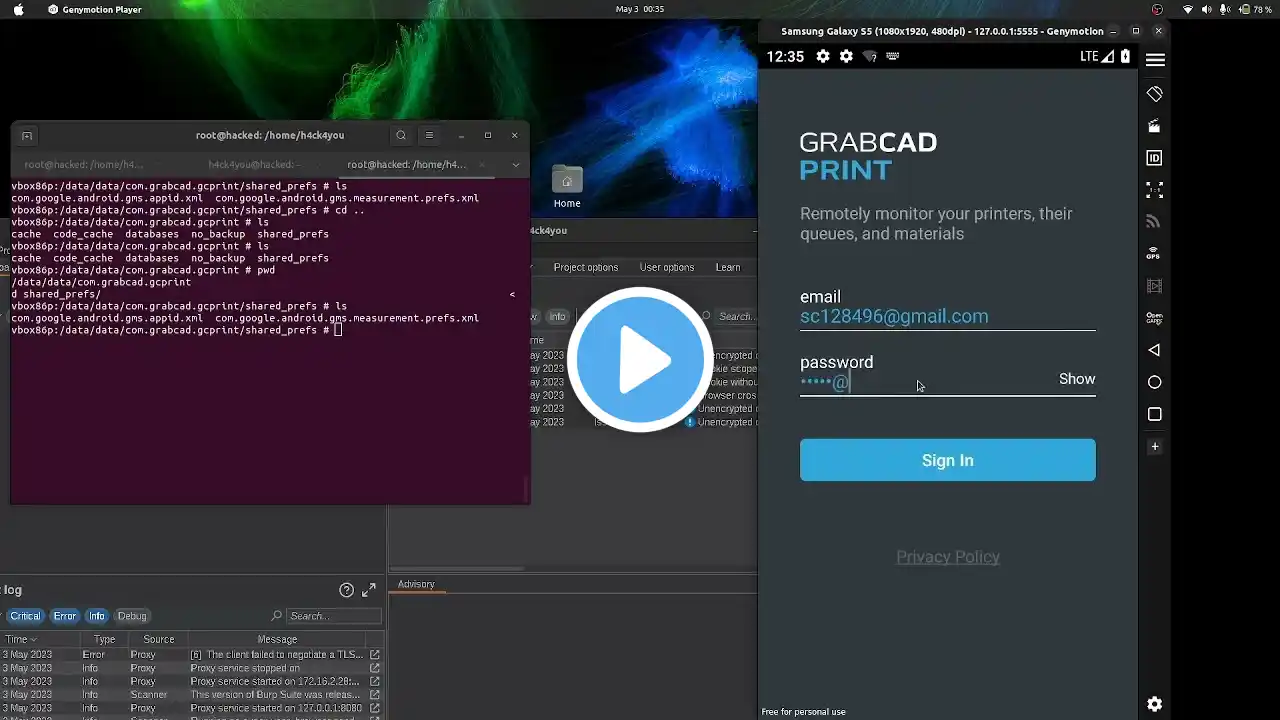This screenshot has height=720, width=1280.
Task: Open the Genymotion video film-strip icon
Action: 1155,286
